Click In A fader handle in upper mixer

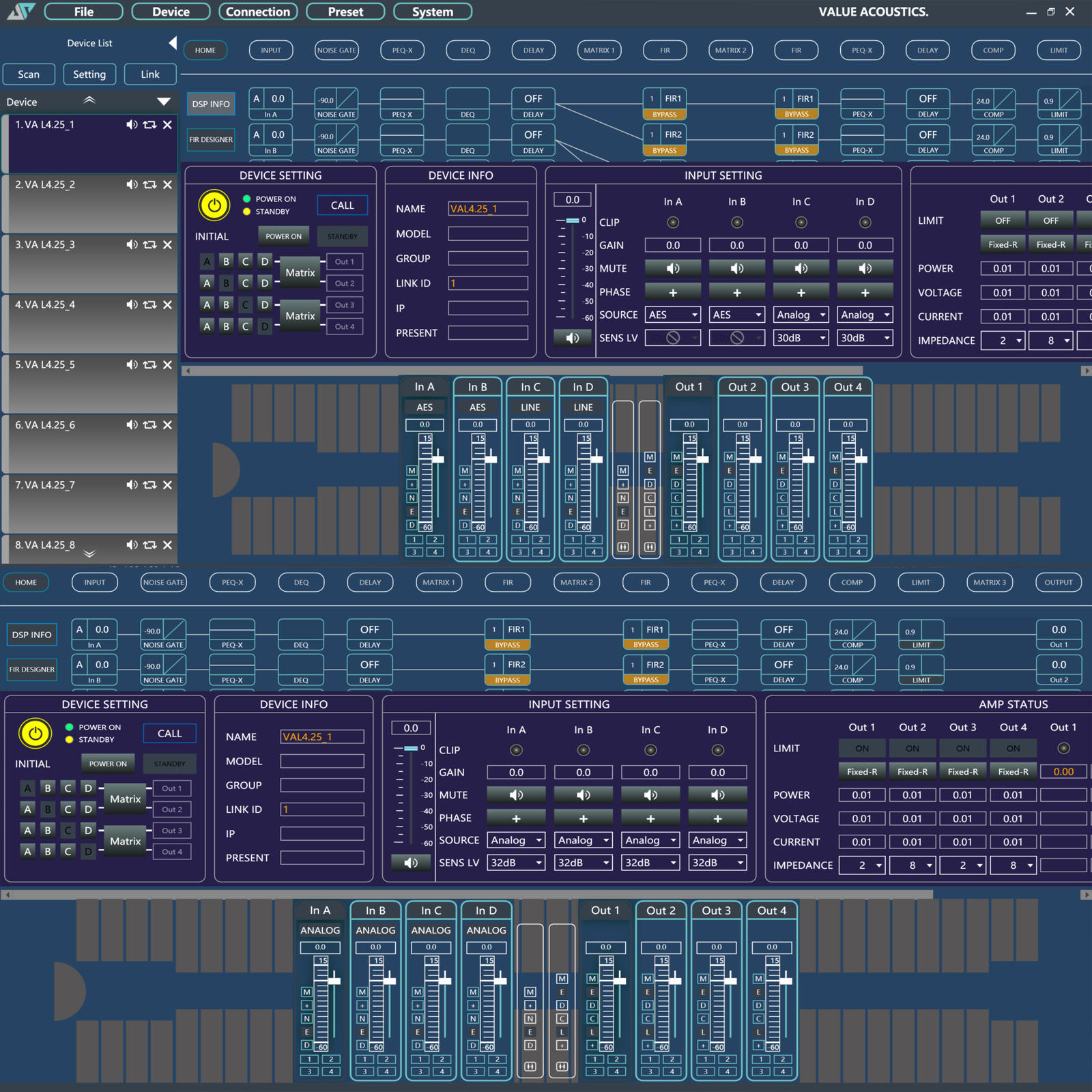[x=437, y=459]
